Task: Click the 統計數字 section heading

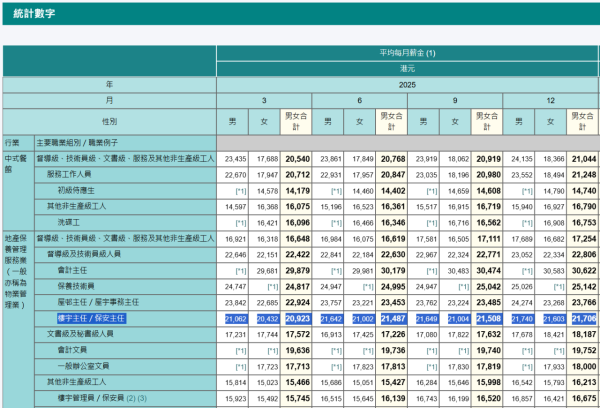Action: pyautogui.click(x=34, y=13)
